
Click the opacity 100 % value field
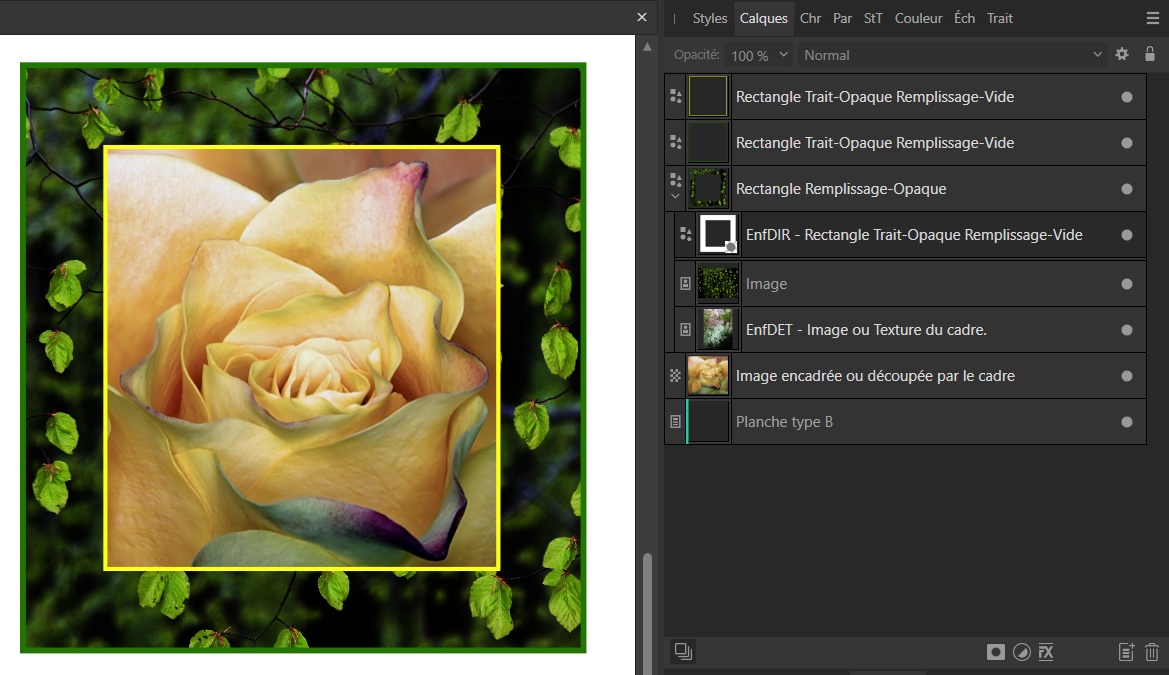pyautogui.click(x=750, y=55)
